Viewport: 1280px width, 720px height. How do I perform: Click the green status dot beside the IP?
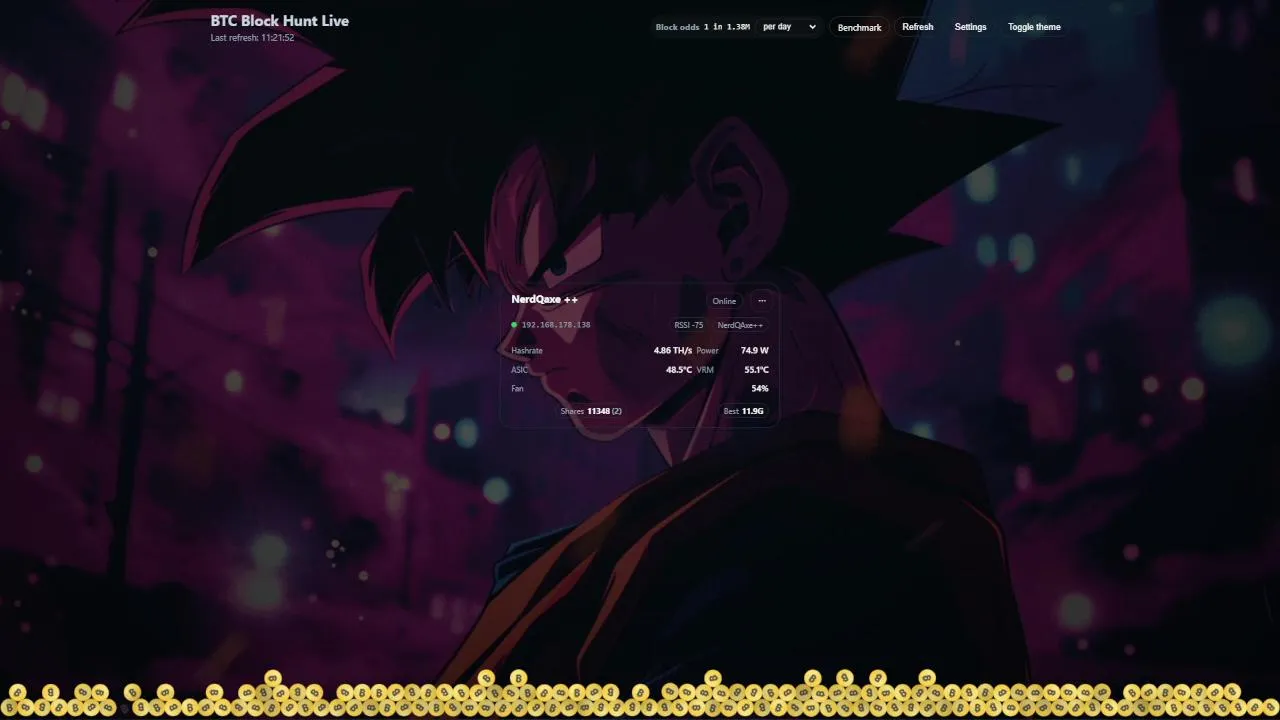[x=514, y=325]
